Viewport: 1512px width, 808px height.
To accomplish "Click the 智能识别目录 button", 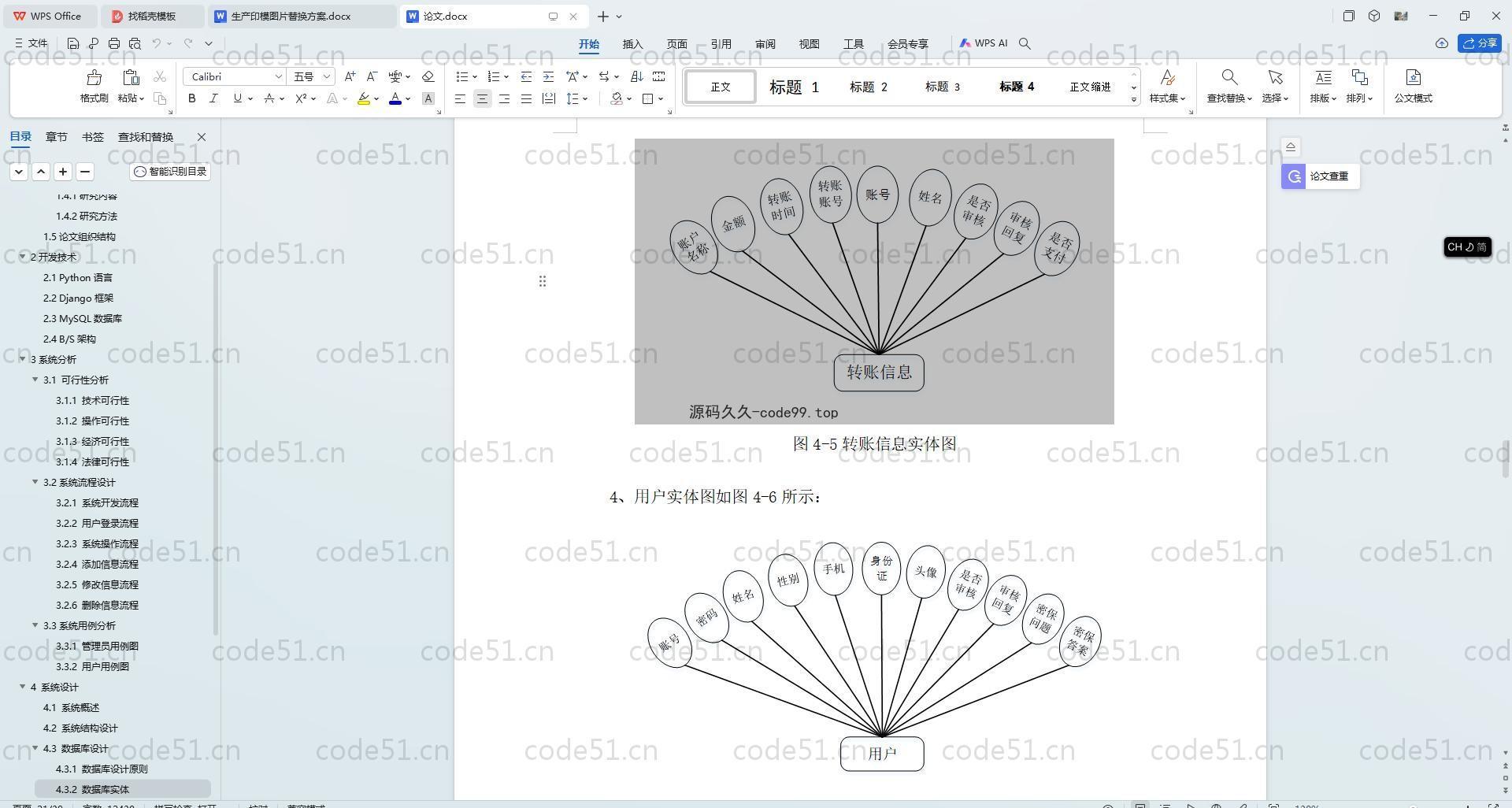I will point(170,172).
